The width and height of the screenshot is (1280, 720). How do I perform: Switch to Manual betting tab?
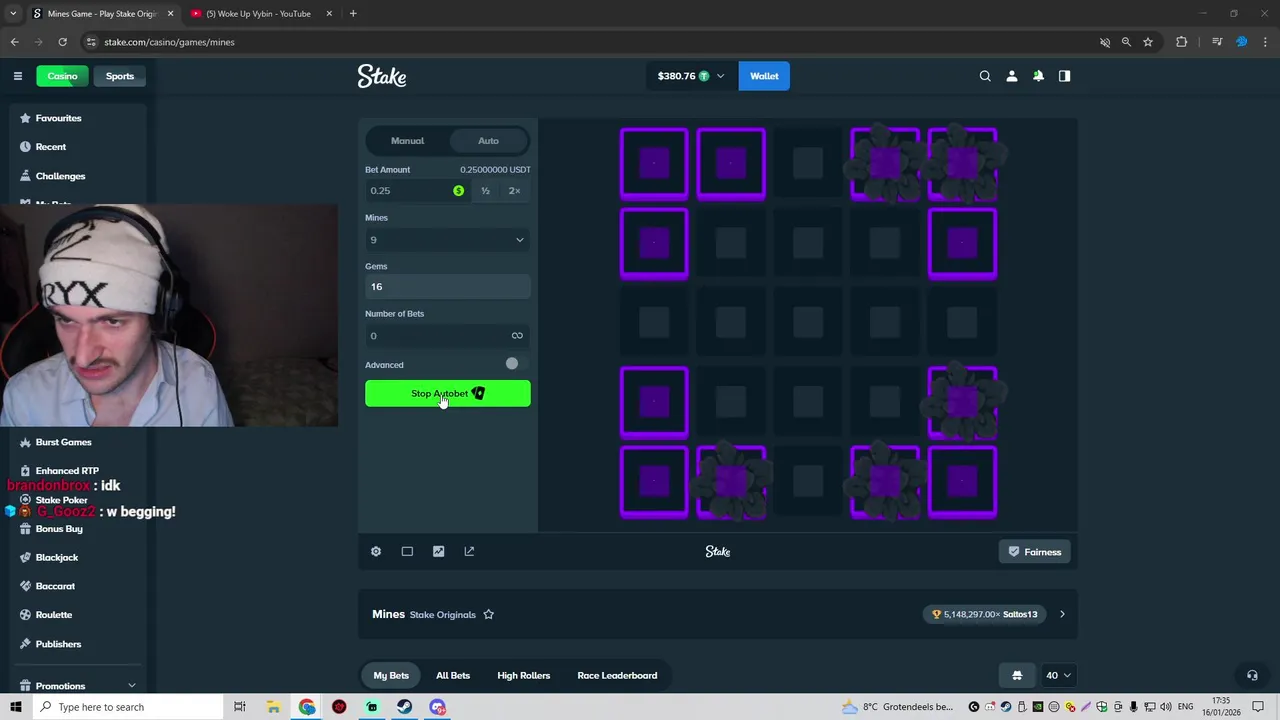pyautogui.click(x=407, y=141)
